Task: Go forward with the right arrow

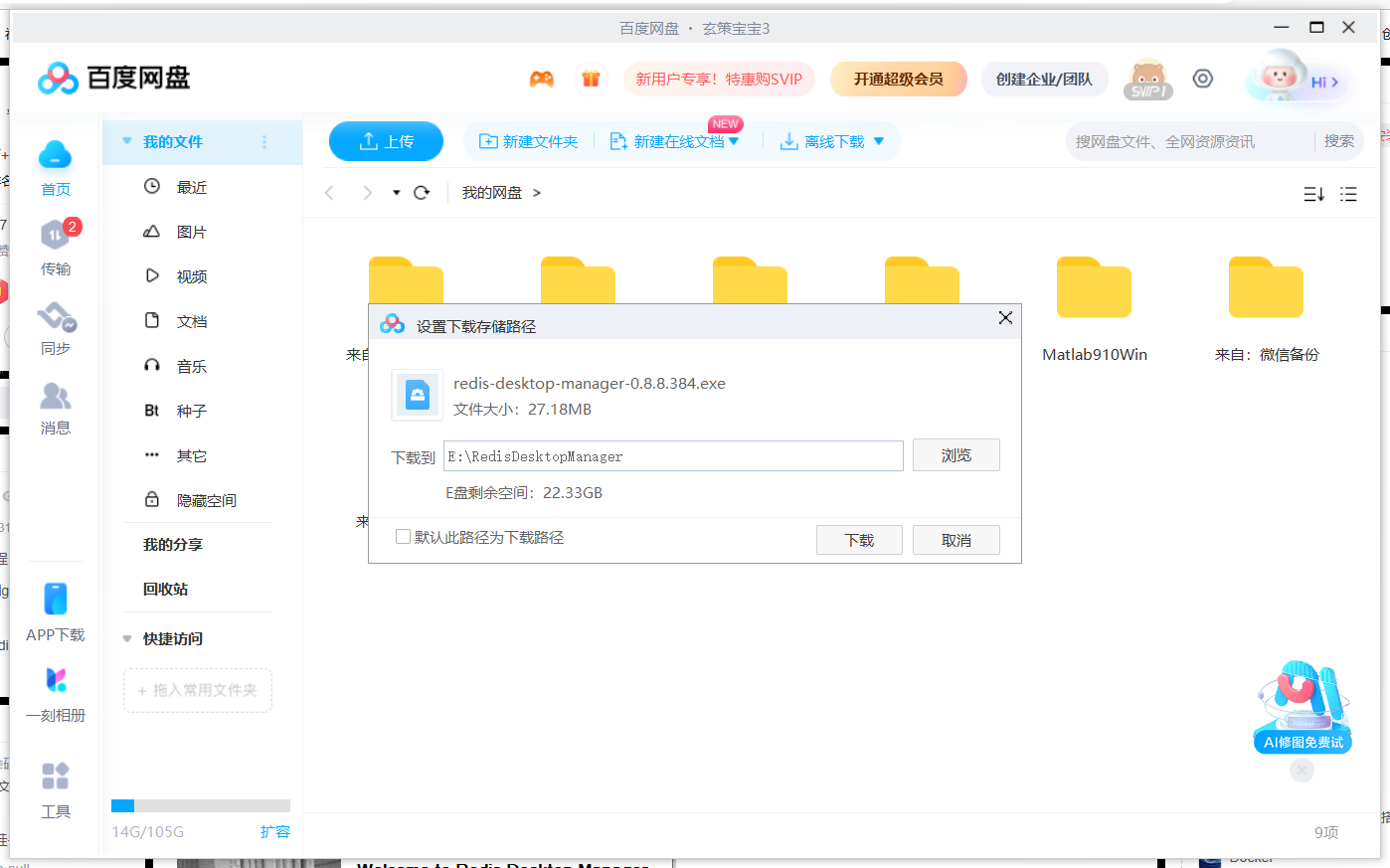Action: click(368, 193)
